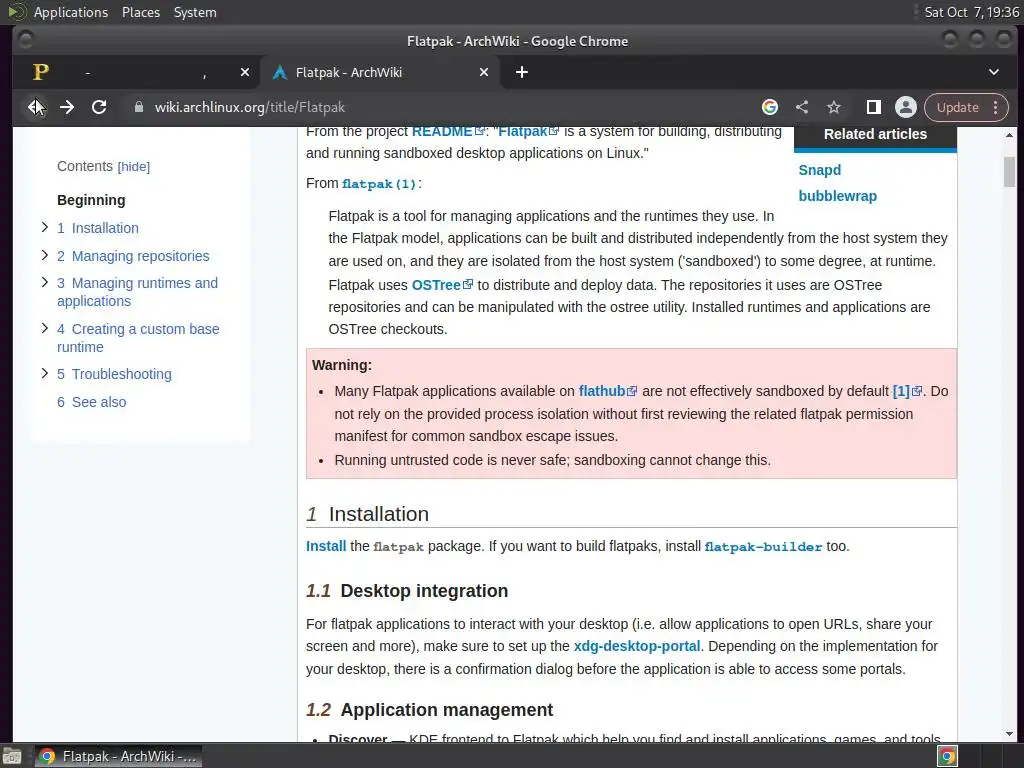This screenshot has width=1024, height=768.
Task: Click the Chrome icon in the bottom-right tray
Action: point(947,756)
